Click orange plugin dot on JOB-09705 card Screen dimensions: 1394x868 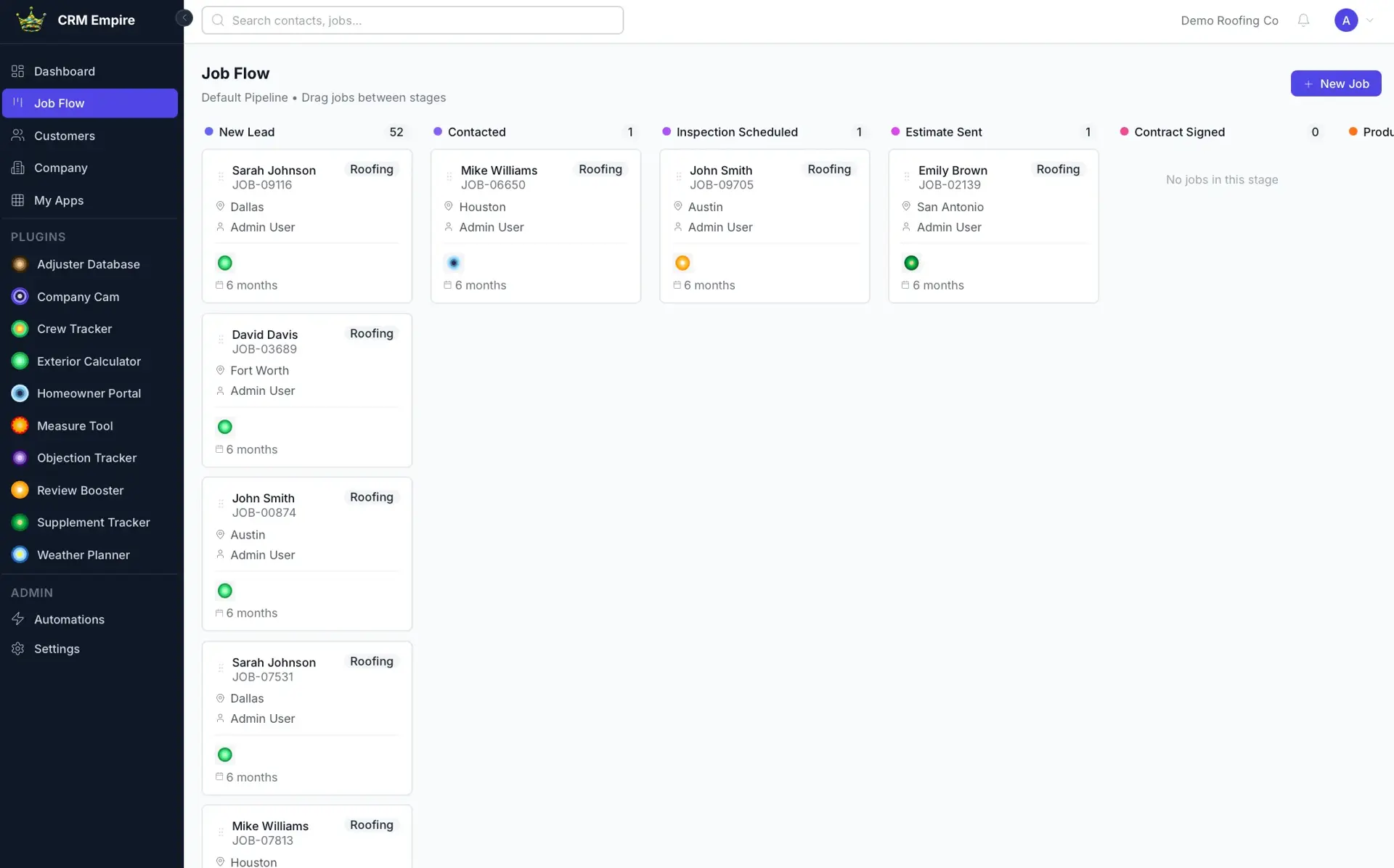click(682, 263)
